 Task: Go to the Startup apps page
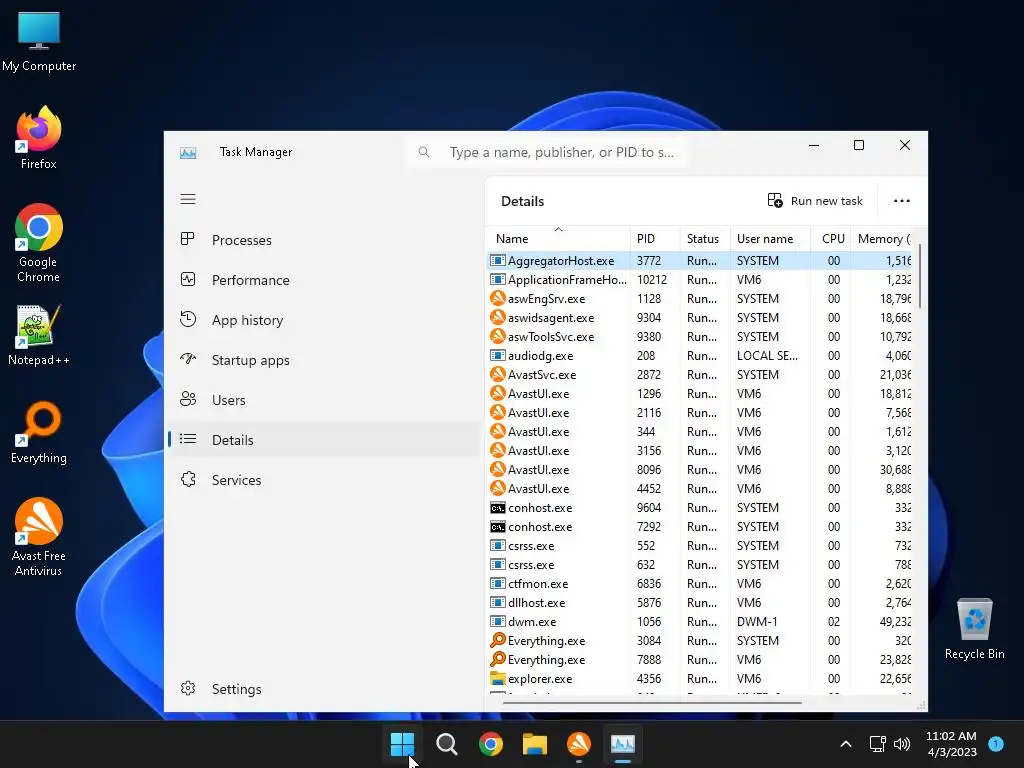click(x=323, y=360)
